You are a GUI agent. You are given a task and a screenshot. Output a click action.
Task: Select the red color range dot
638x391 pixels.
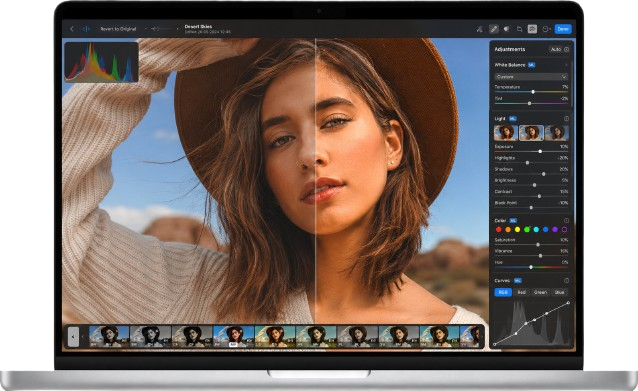tap(498, 229)
